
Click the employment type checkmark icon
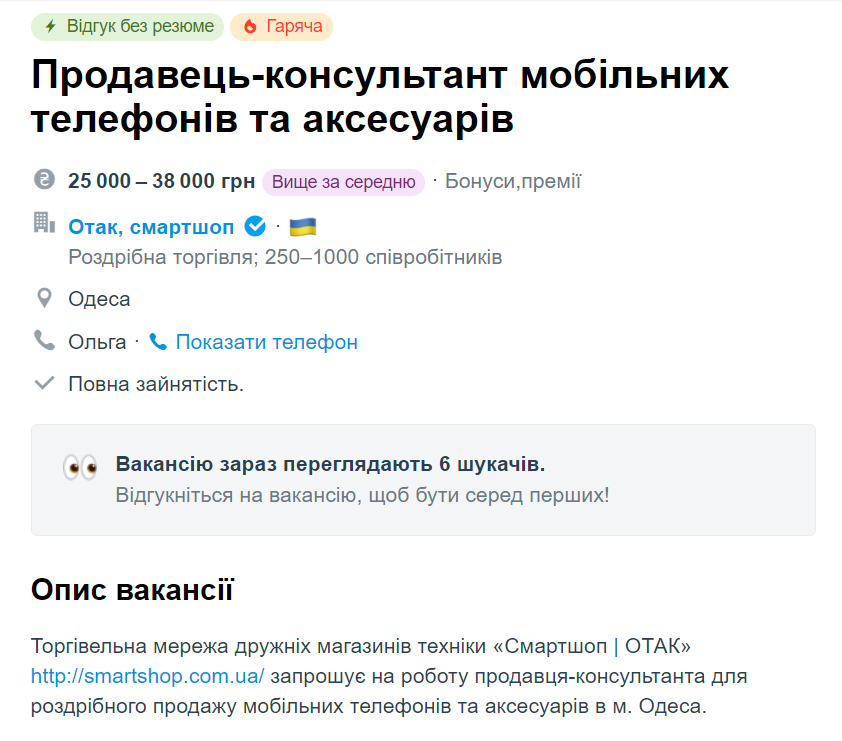coord(44,383)
